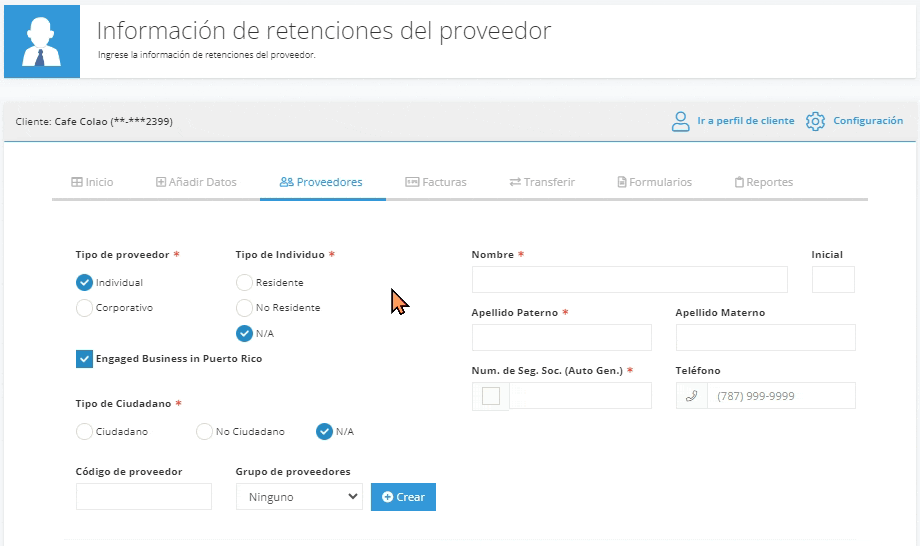Open the Transferir tab
Screen dimensions: 920x546
[542, 182]
